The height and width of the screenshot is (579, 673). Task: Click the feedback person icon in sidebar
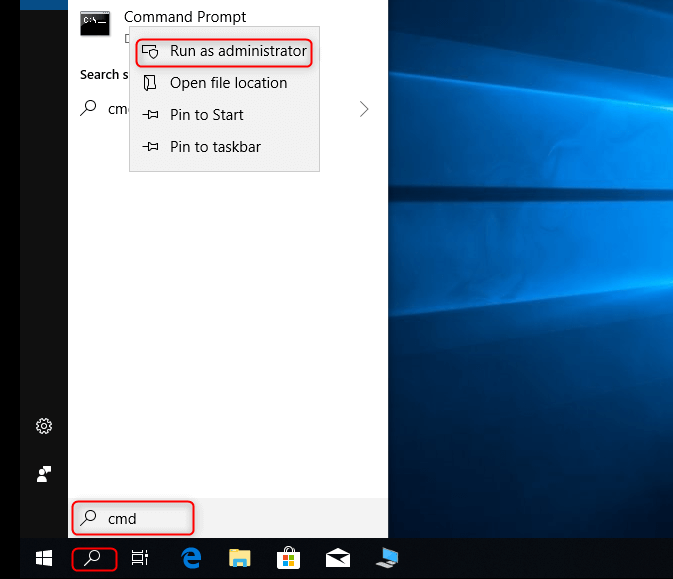[x=44, y=474]
